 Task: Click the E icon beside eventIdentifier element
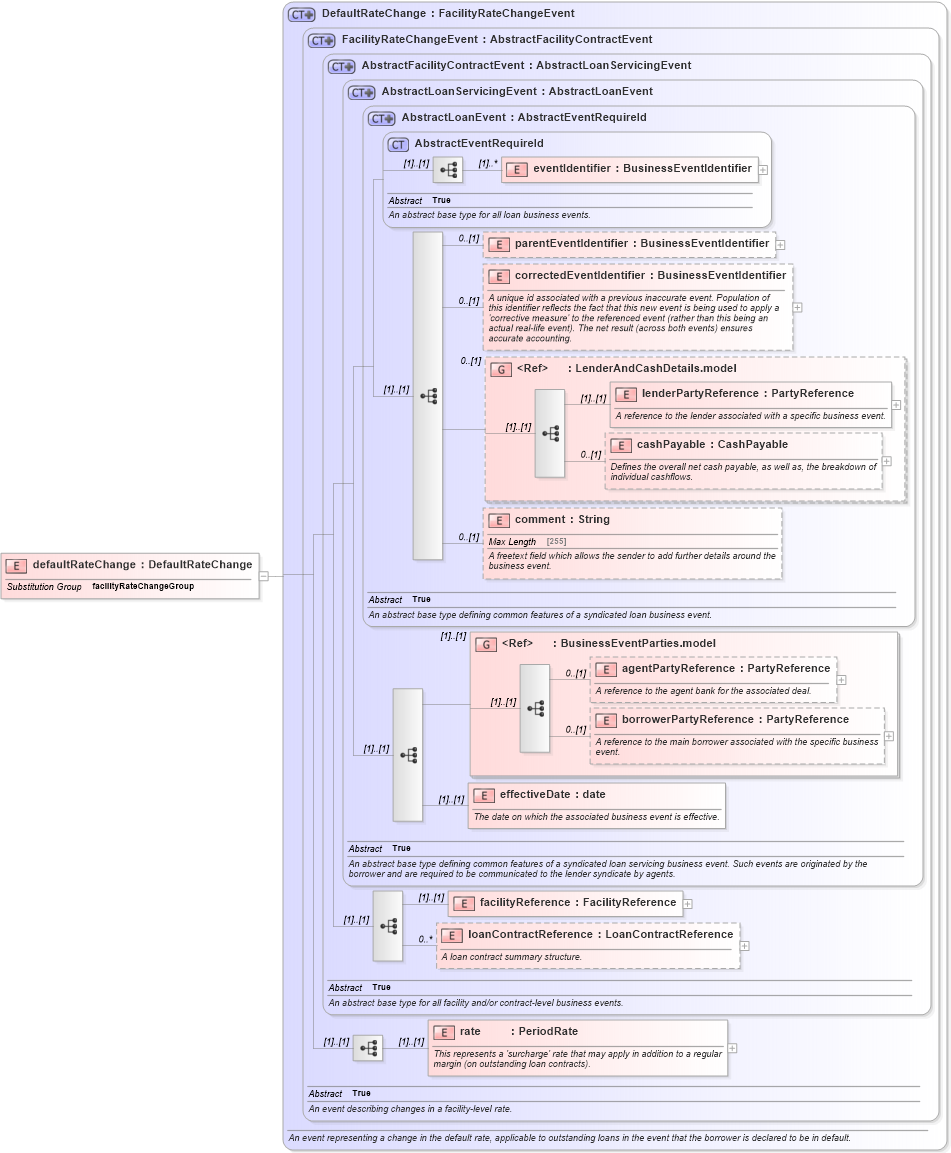coord(517,169)
